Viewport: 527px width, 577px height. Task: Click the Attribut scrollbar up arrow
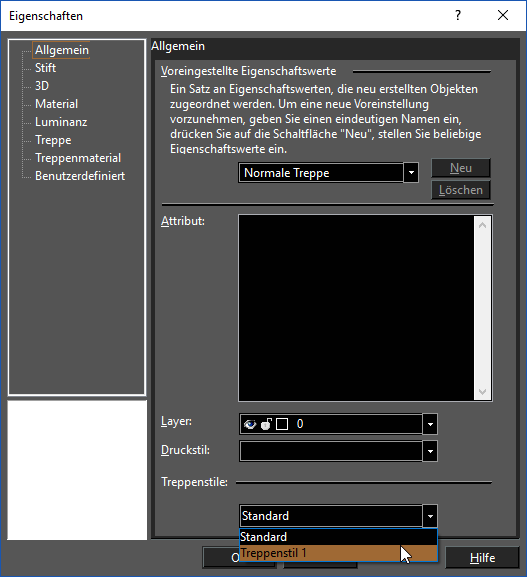coord(482,225)
